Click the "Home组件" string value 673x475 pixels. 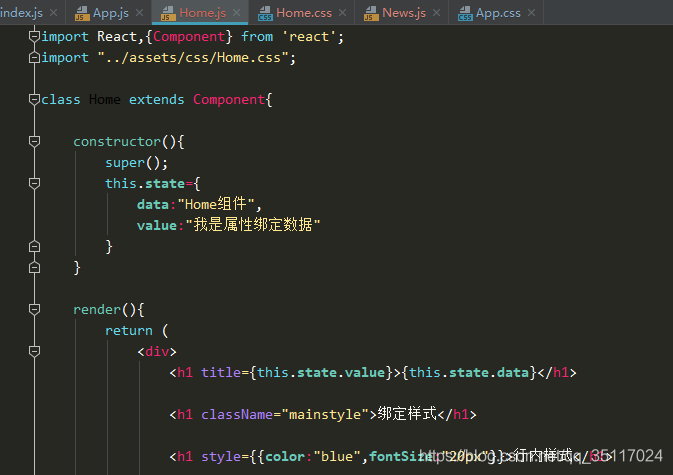(x=216, y=204)
